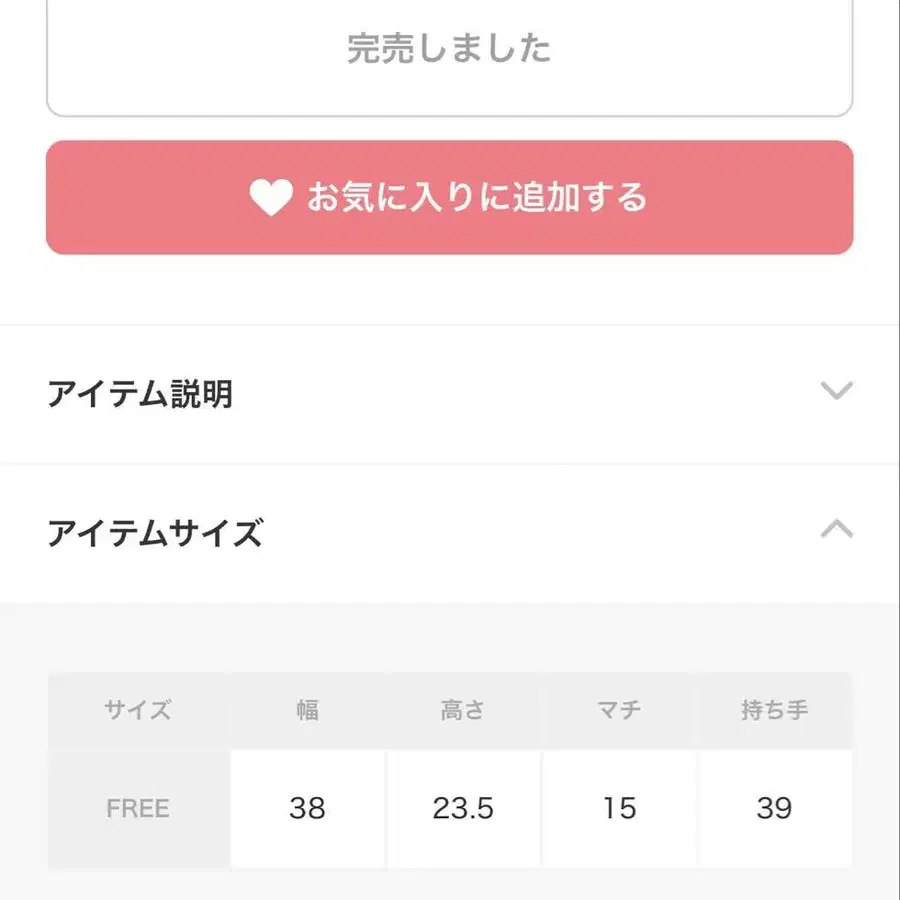Click the 完売しました sold-out button
This screenshot has width=900, height=900.
click(449, 50)
